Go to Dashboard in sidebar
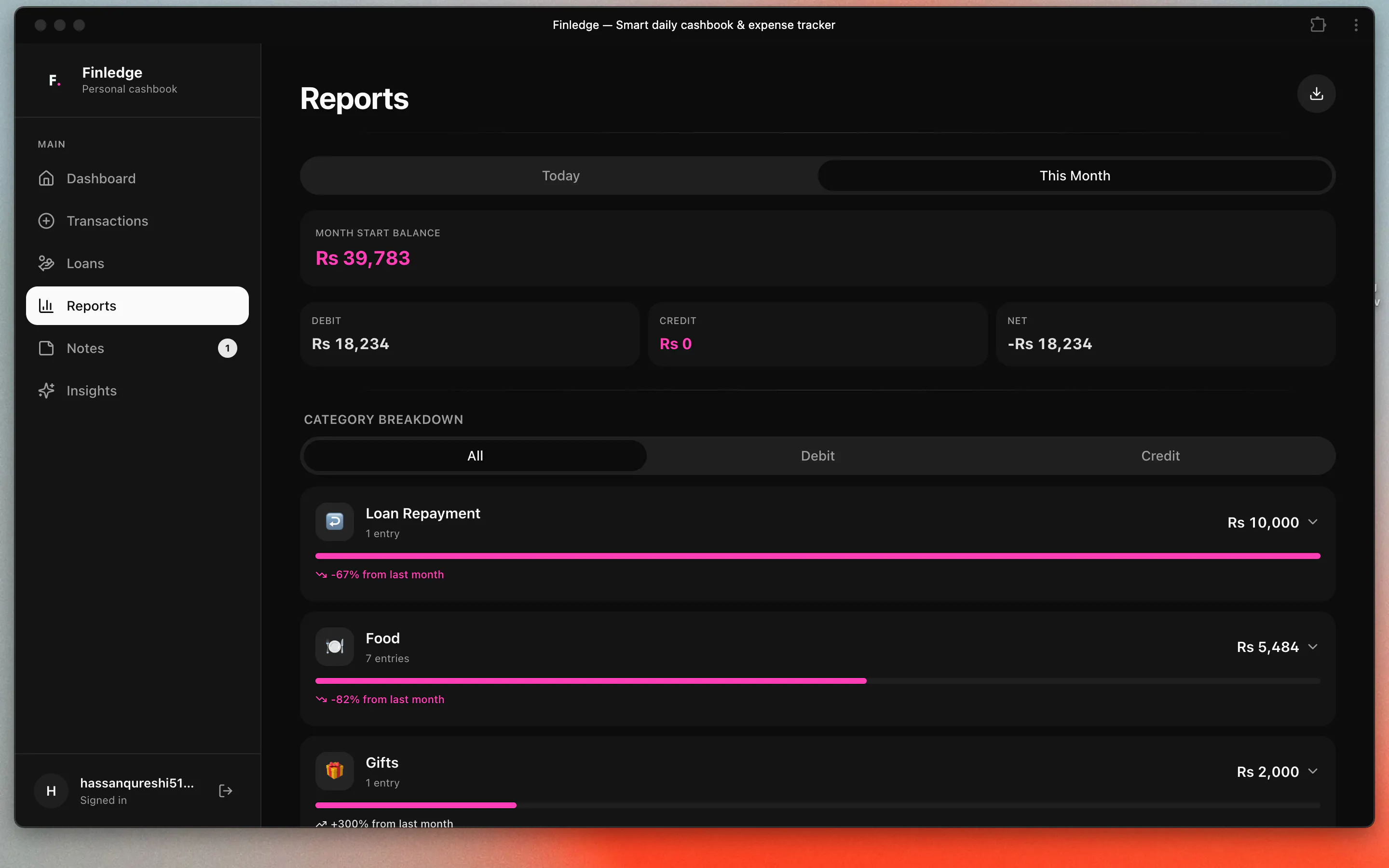 click(x=137, y=178)
